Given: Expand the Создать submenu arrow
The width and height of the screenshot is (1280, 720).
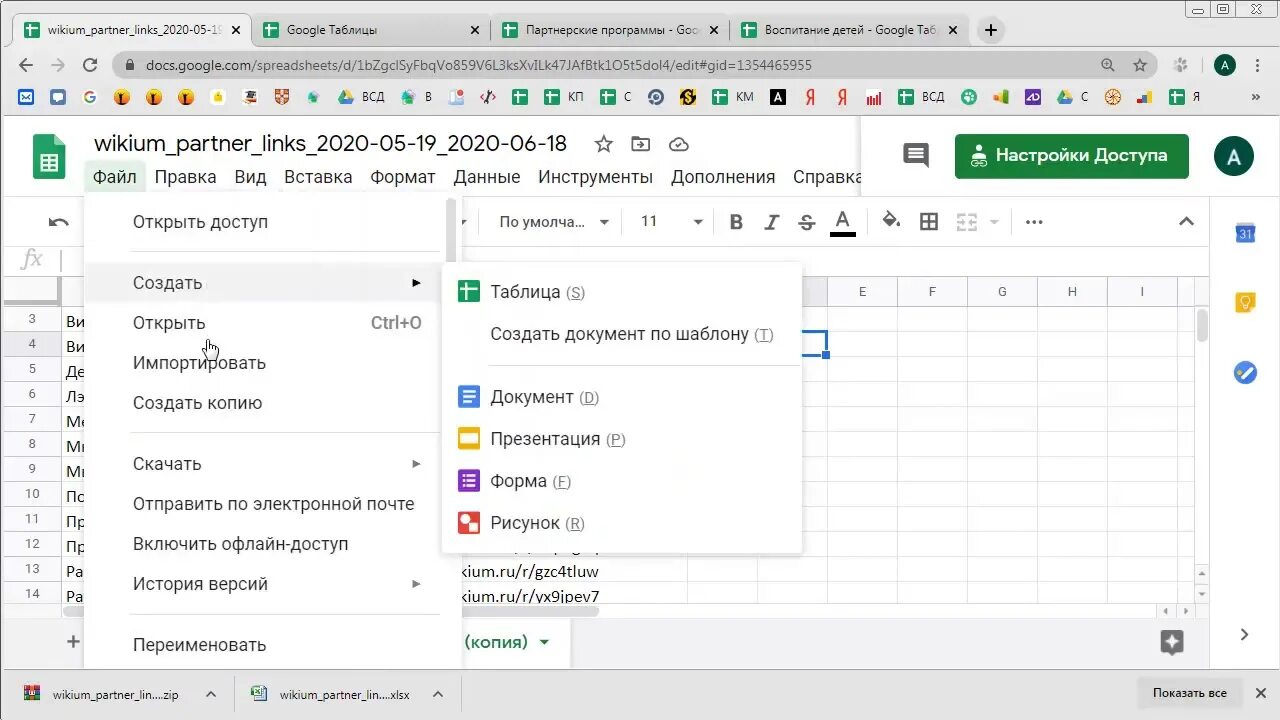Looking at the screenshot, I should (x=416, y=283).
